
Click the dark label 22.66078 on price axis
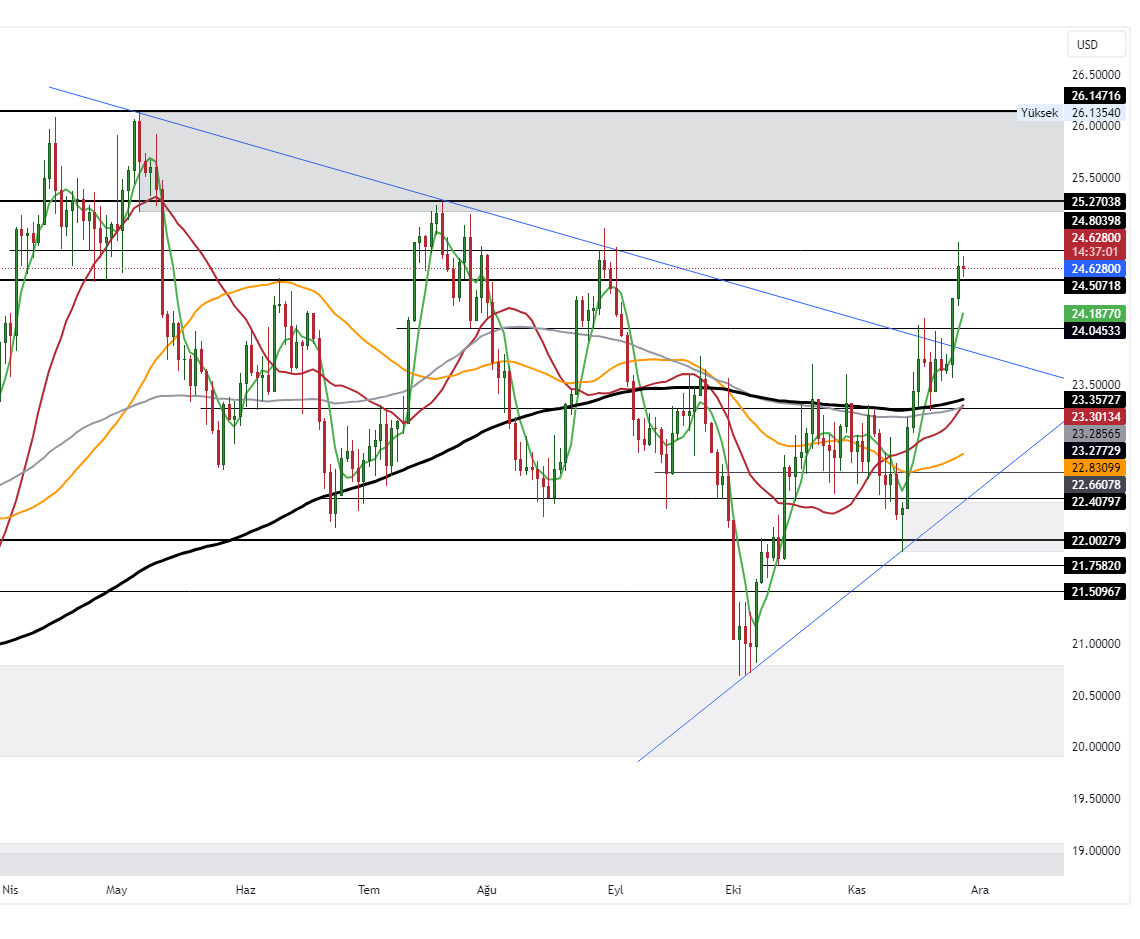click(1093, 484)
